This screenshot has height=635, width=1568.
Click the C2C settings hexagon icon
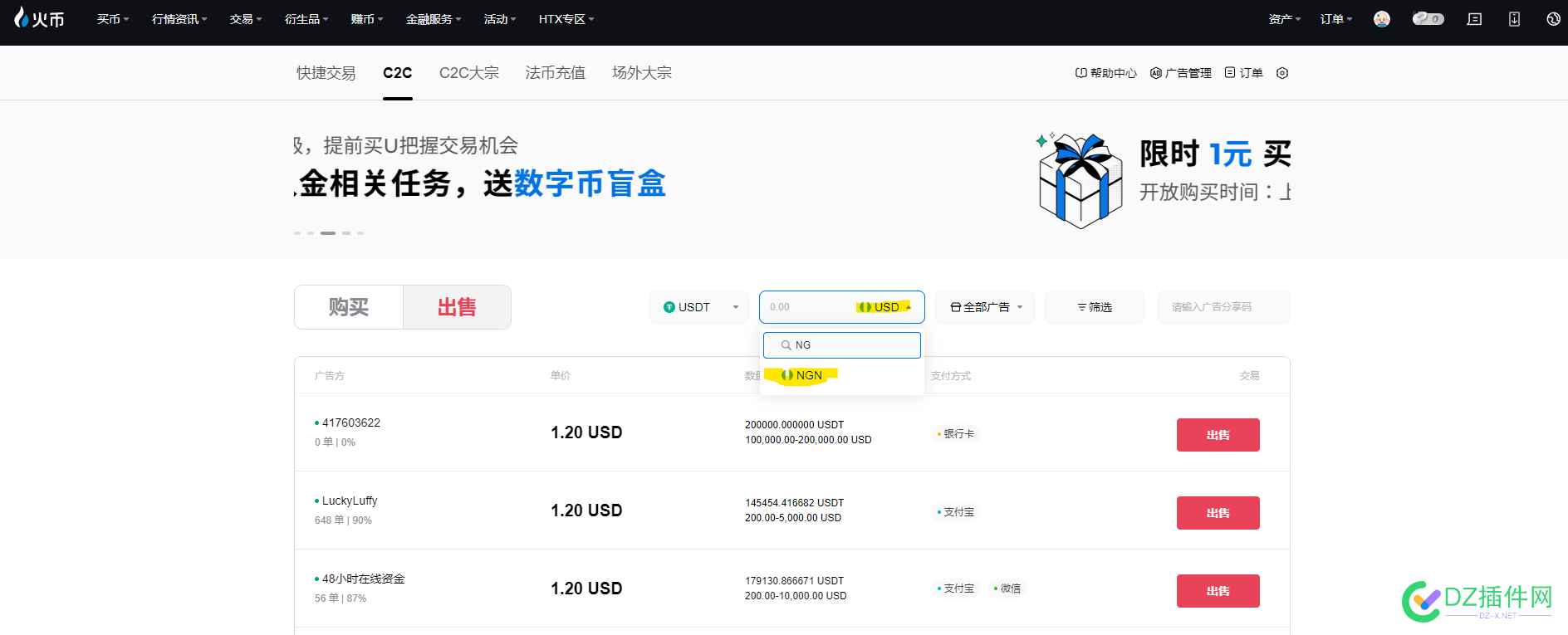tap(1282, 73)
